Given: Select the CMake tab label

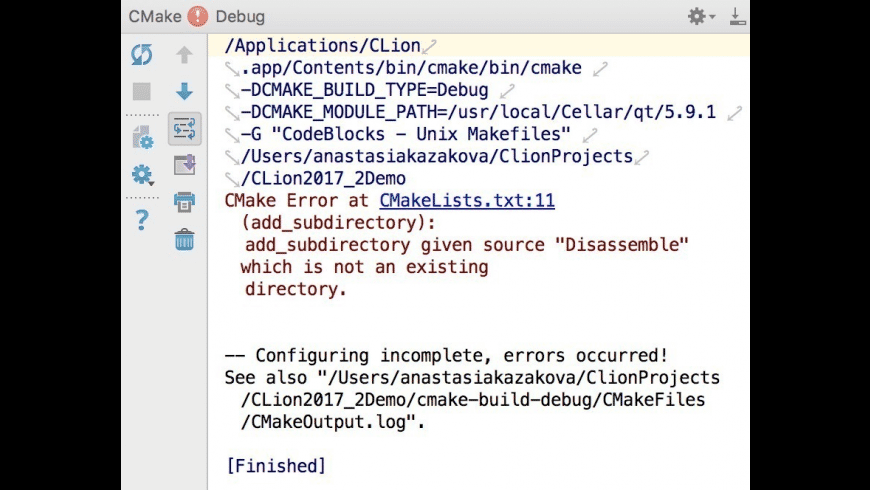Looking at the screenshot, I should [153, 16].
